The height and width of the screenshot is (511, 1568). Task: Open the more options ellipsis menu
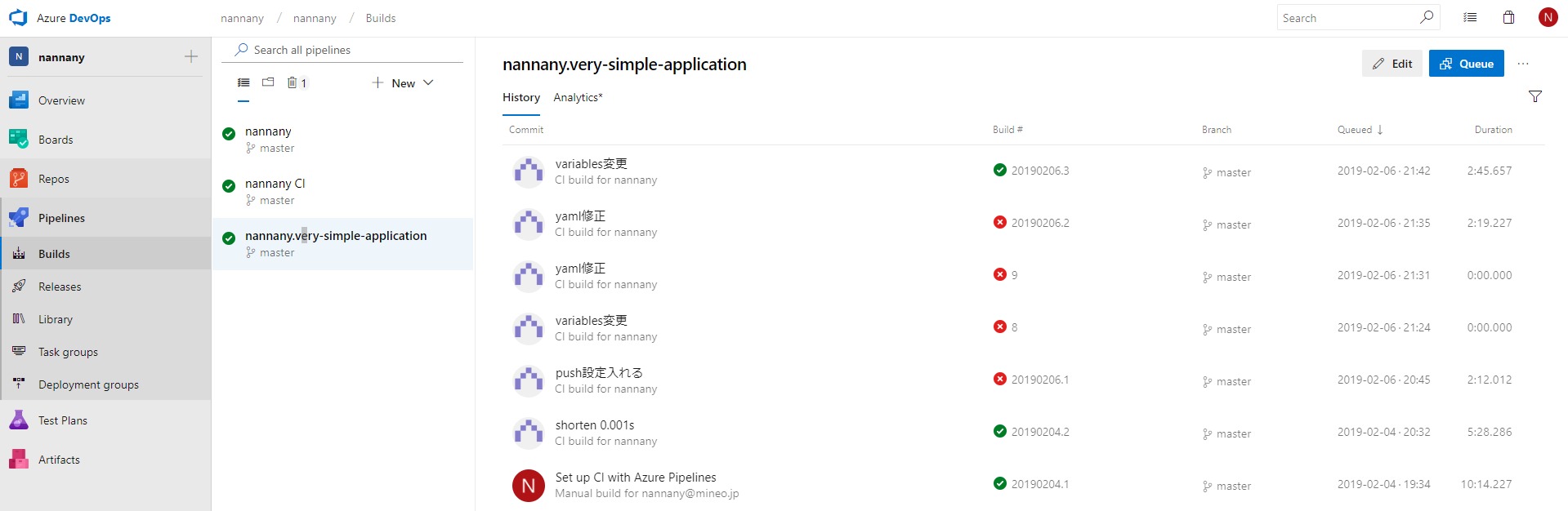pos(1523,64)
